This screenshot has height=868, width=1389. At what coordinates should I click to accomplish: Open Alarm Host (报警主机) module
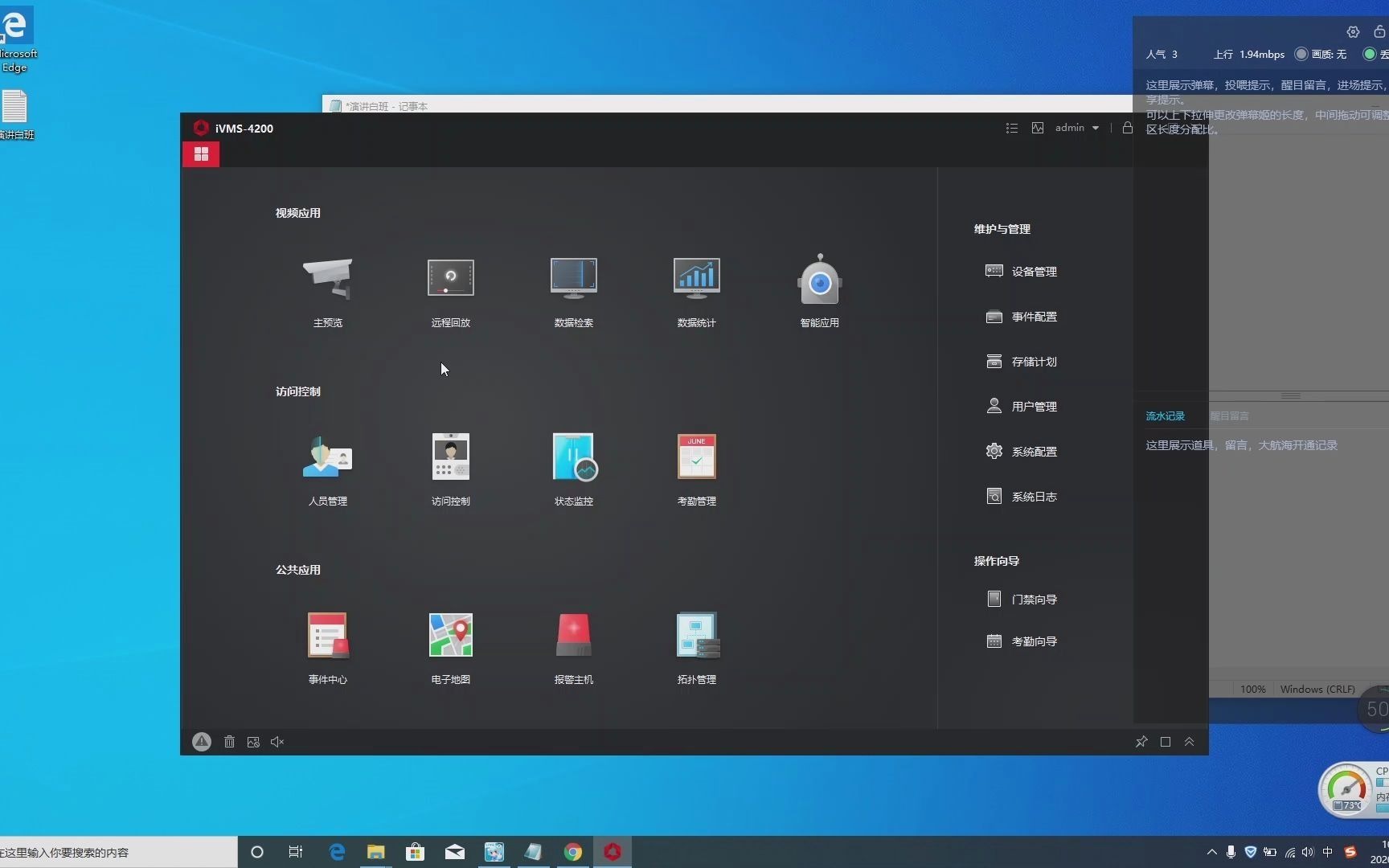(573, 636)
